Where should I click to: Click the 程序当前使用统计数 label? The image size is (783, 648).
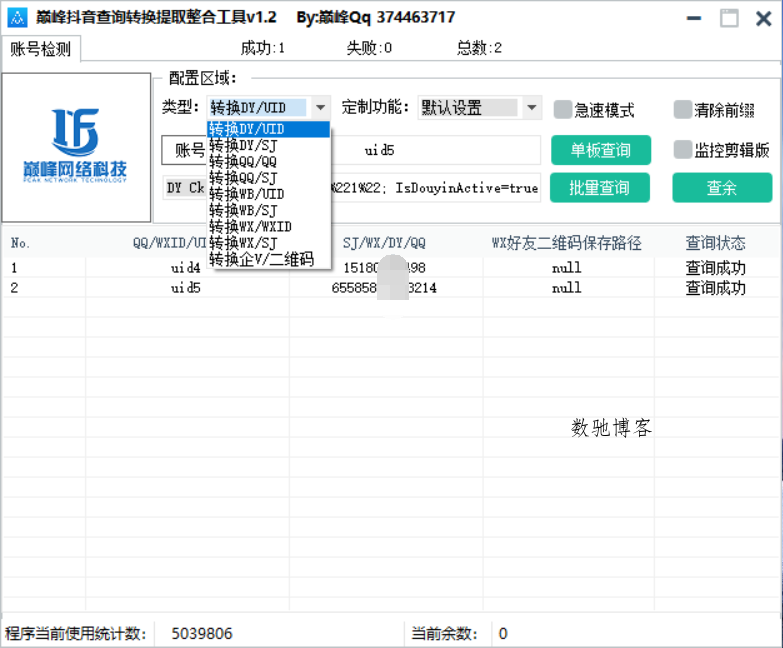click(75, 634)
